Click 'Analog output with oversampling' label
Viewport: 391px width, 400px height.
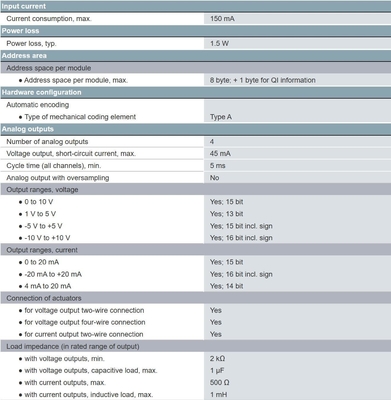(58, 178)
